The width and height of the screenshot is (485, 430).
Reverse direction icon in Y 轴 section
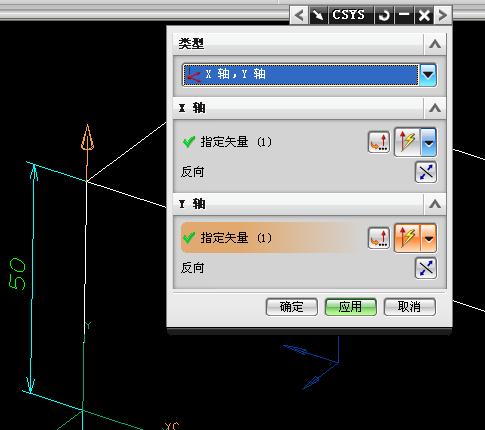426,268
